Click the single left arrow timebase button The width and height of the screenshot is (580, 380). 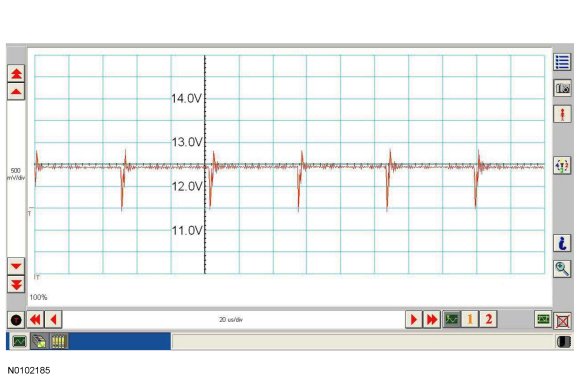53,319
